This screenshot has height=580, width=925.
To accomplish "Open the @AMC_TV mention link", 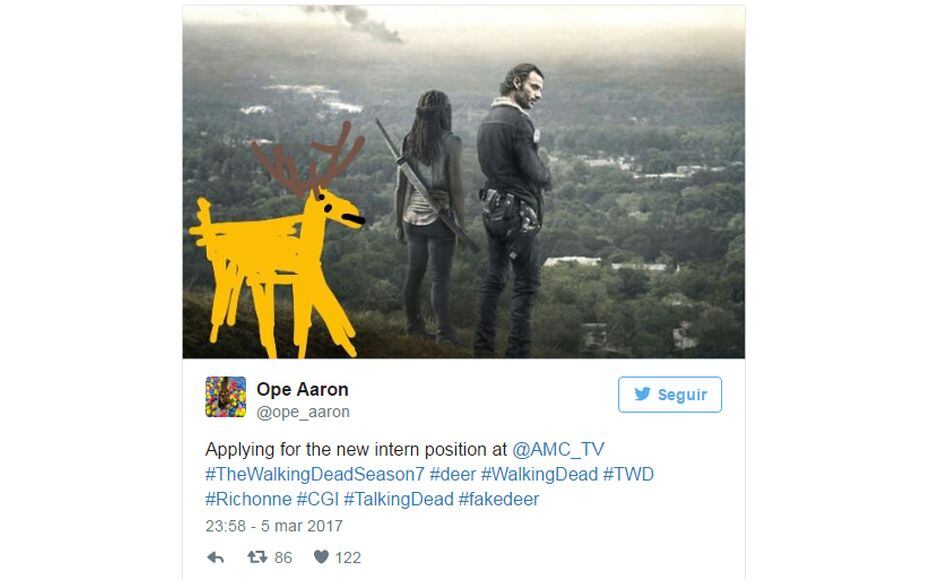I will [558, 450].
